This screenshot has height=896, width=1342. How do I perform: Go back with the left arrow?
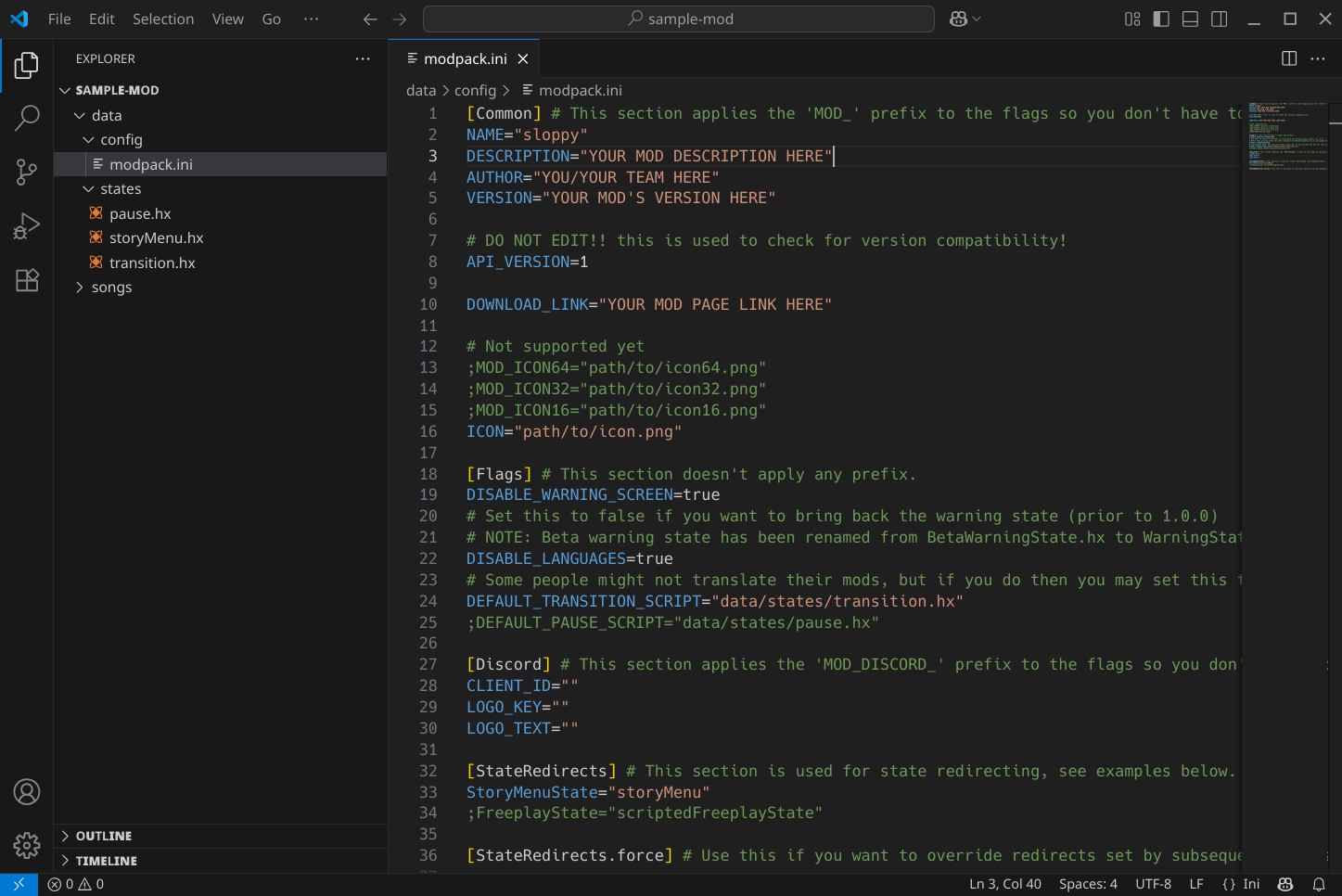(x=370, y=19)
